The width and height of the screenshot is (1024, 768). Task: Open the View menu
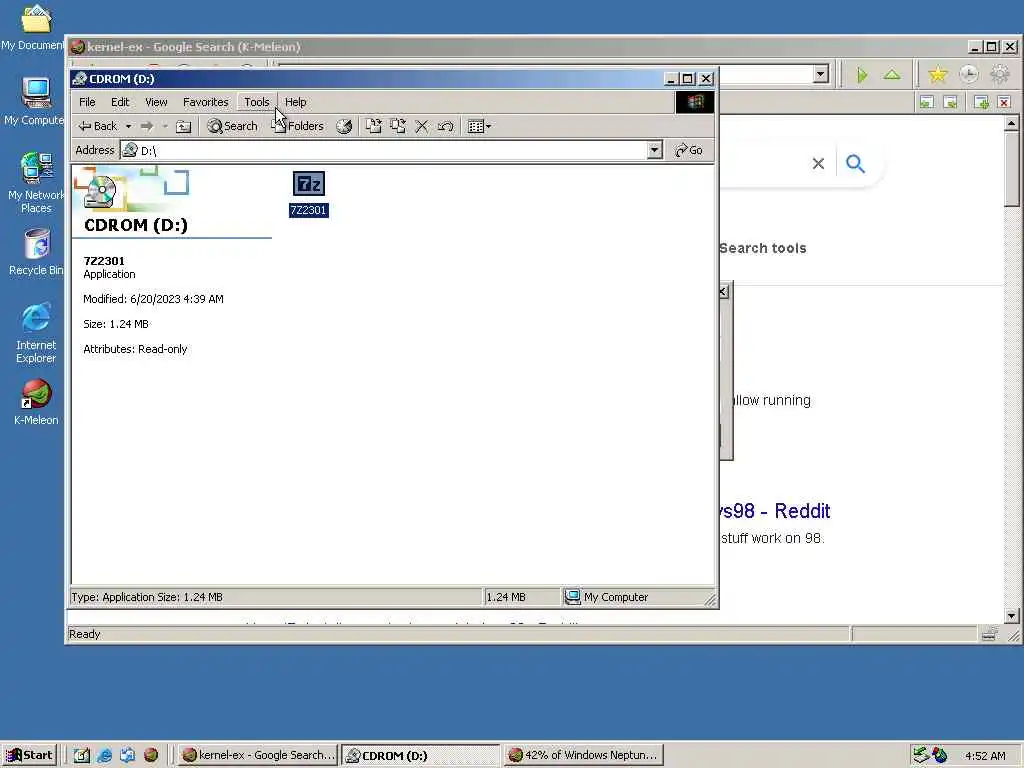(156, 102)
